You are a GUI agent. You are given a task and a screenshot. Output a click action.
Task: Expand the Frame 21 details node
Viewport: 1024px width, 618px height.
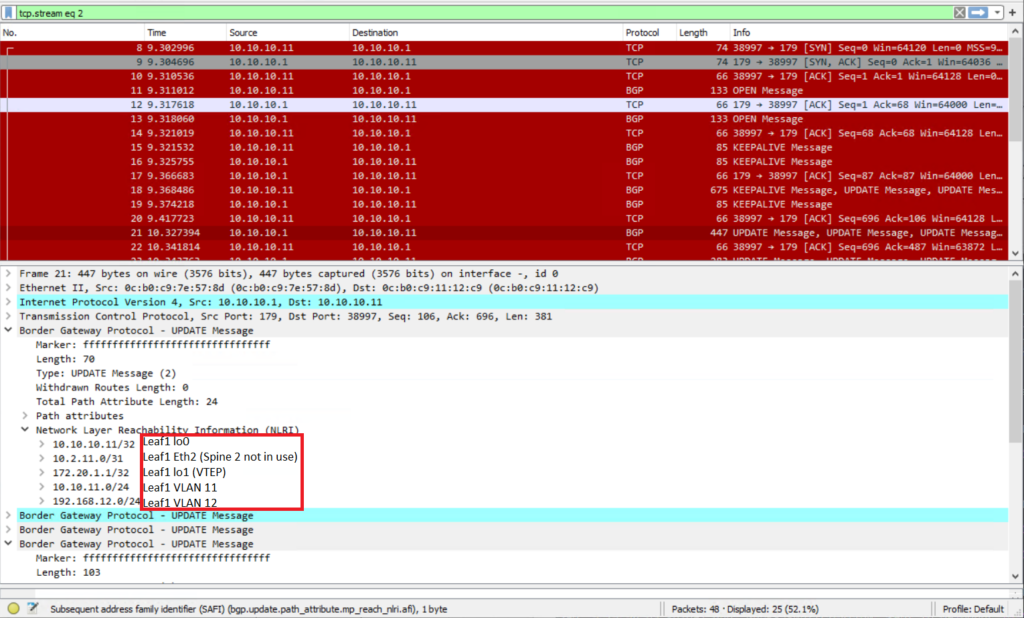[7, 273]
